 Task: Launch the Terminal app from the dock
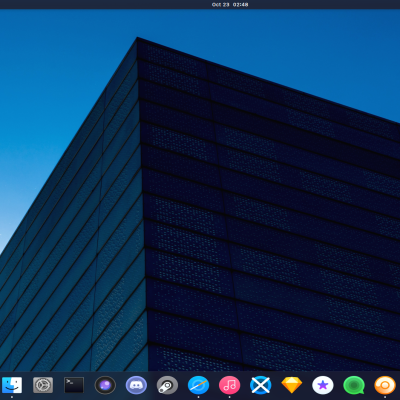coord(74,385)
